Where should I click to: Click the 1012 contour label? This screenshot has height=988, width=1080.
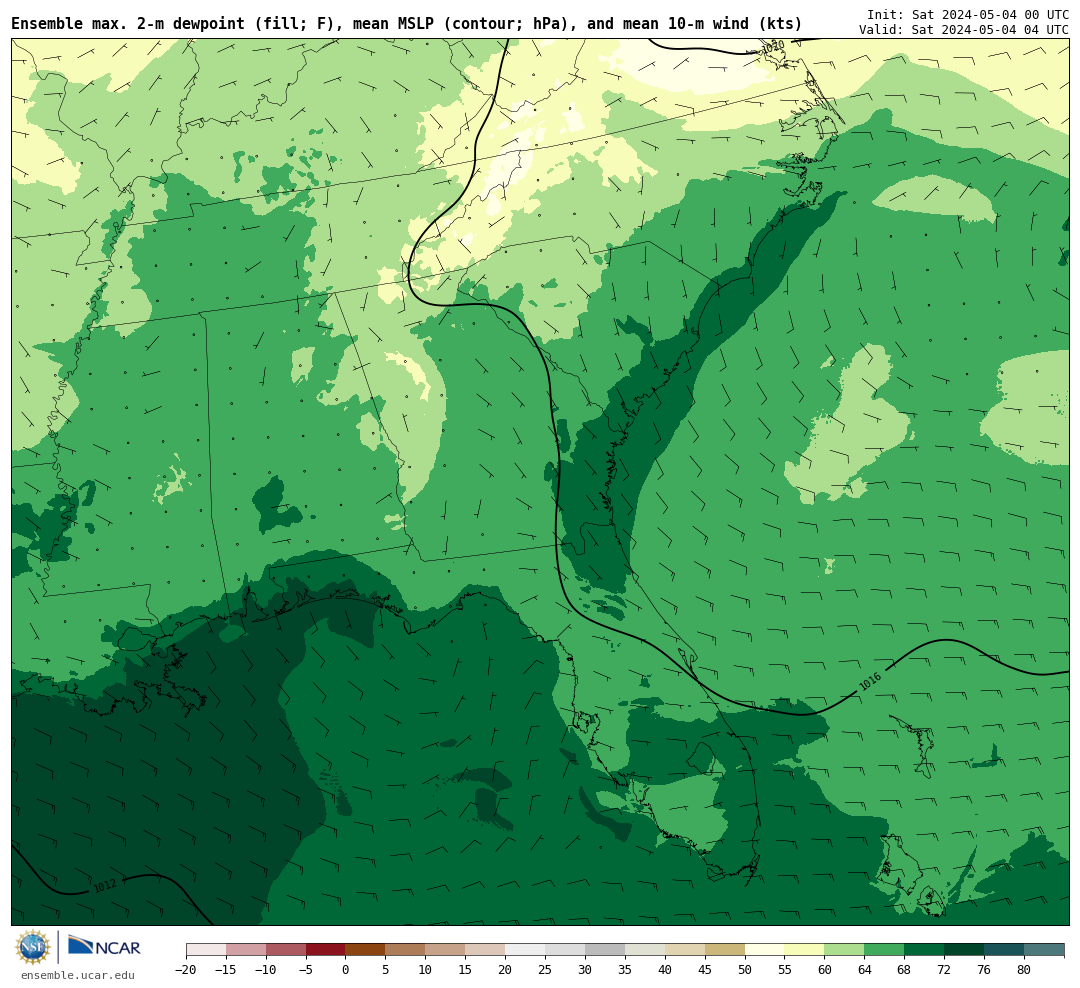tap(105, 885)
